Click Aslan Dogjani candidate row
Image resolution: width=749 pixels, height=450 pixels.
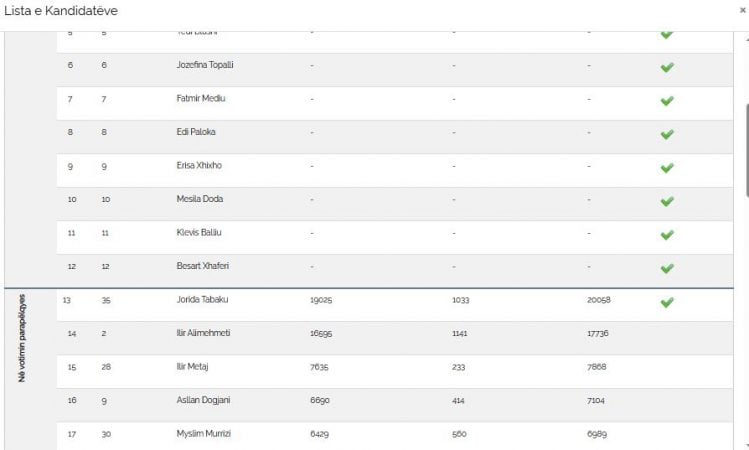[199, 400]
